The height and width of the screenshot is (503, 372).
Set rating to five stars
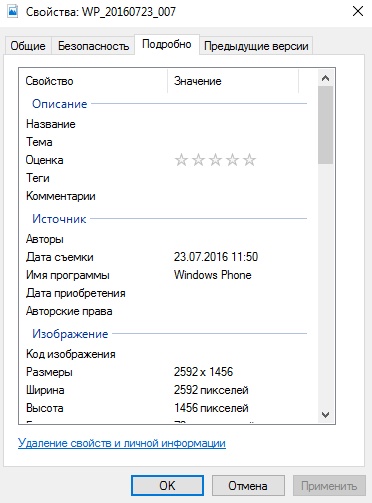point(249,160)
